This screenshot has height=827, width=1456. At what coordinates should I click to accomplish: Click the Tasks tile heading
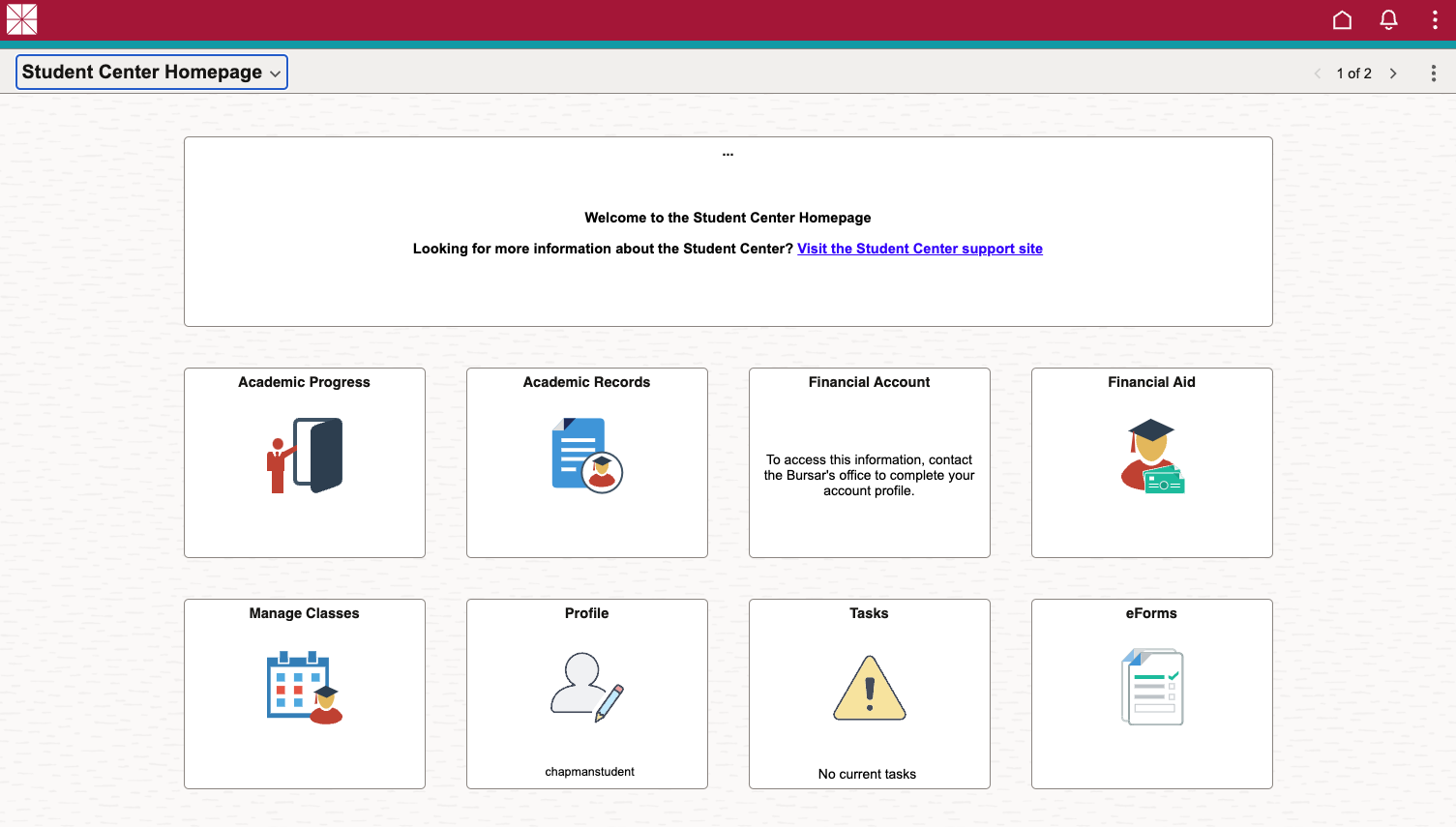[870, 613]
